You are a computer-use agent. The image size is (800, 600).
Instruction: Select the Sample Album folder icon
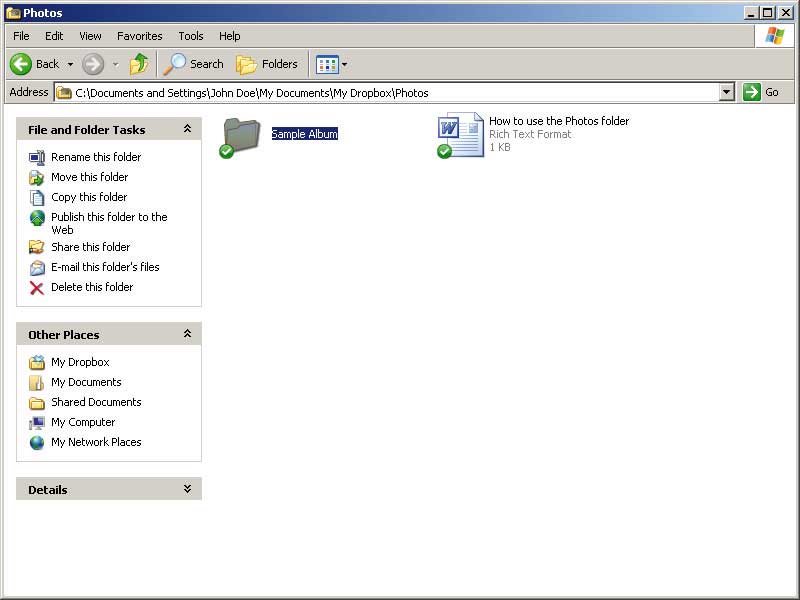(x=241, y=136)
